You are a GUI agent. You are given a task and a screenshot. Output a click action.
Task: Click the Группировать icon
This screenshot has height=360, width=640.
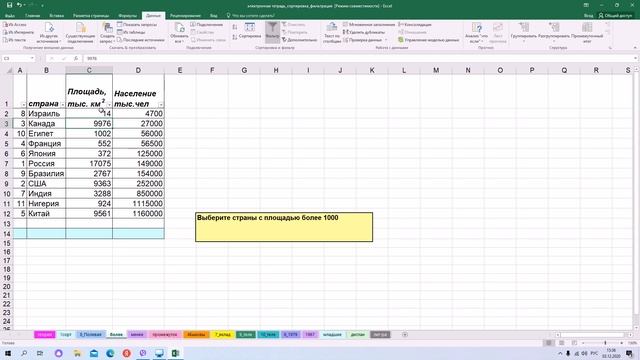click(524, 32)
